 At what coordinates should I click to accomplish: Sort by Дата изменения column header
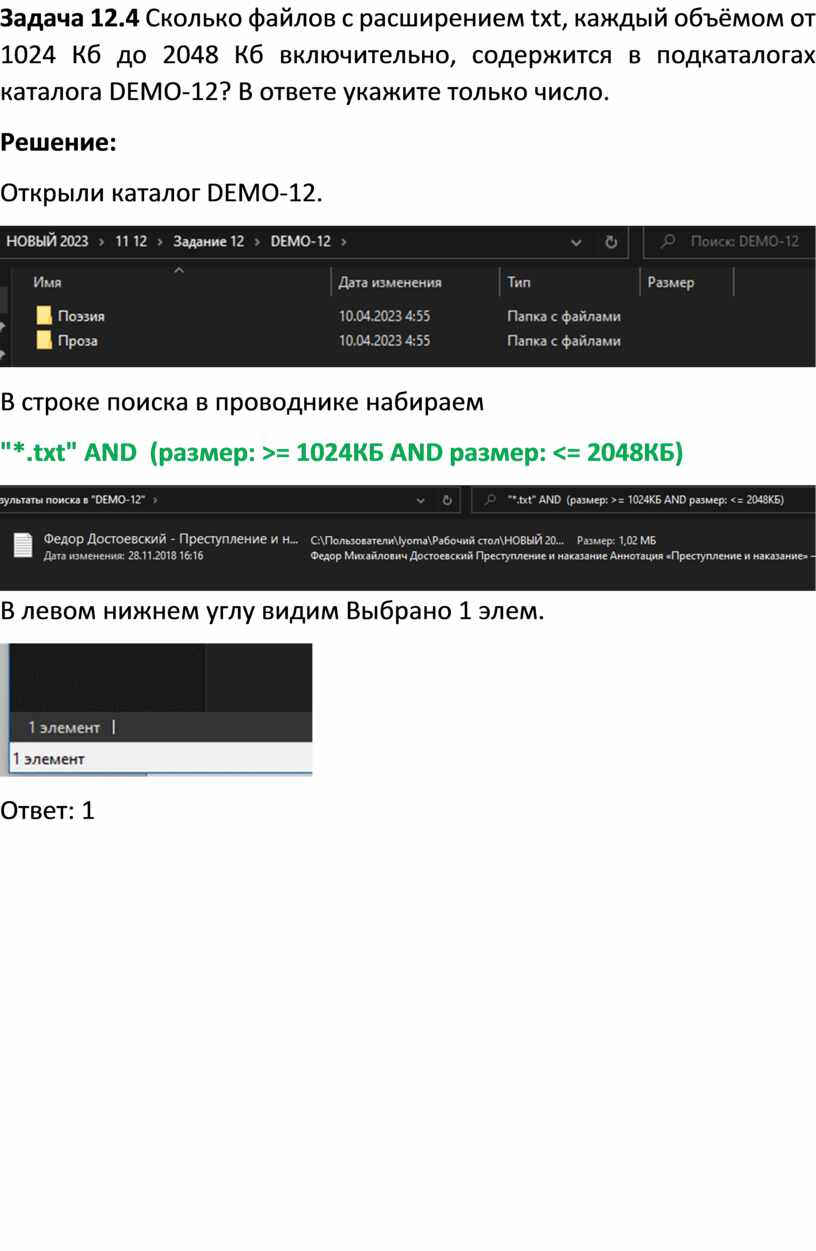[390, 283]
